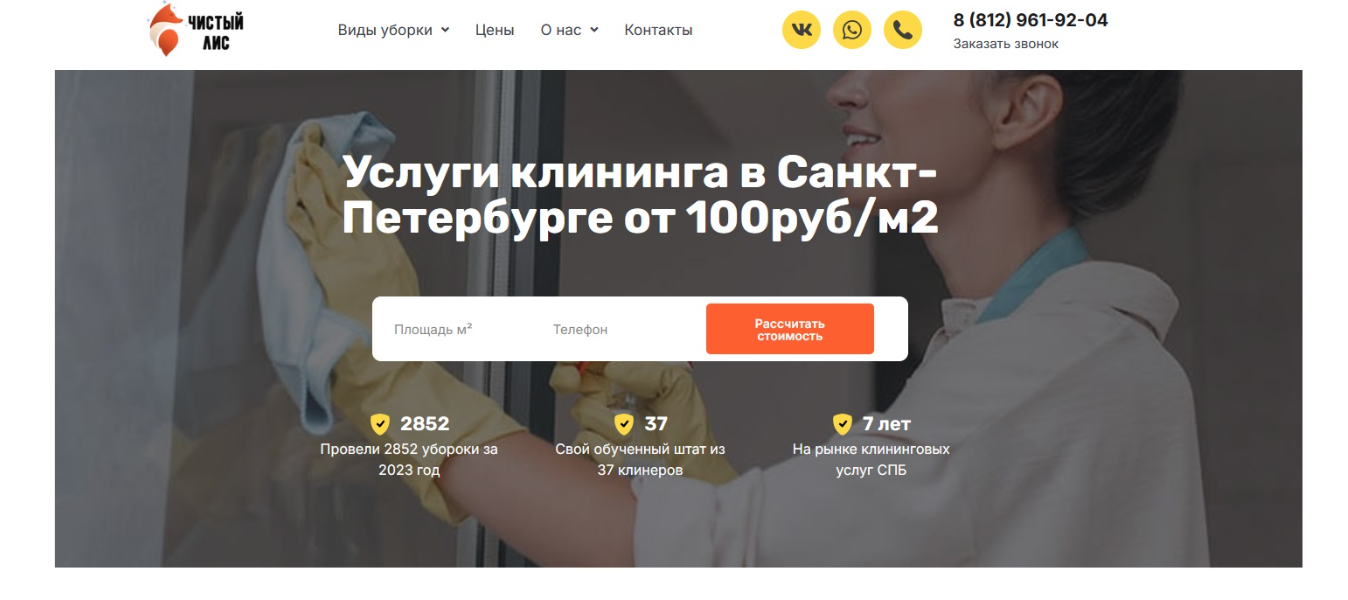Click the shield icon beside 2852
The image size is (1348, 600).
point(380,424)
